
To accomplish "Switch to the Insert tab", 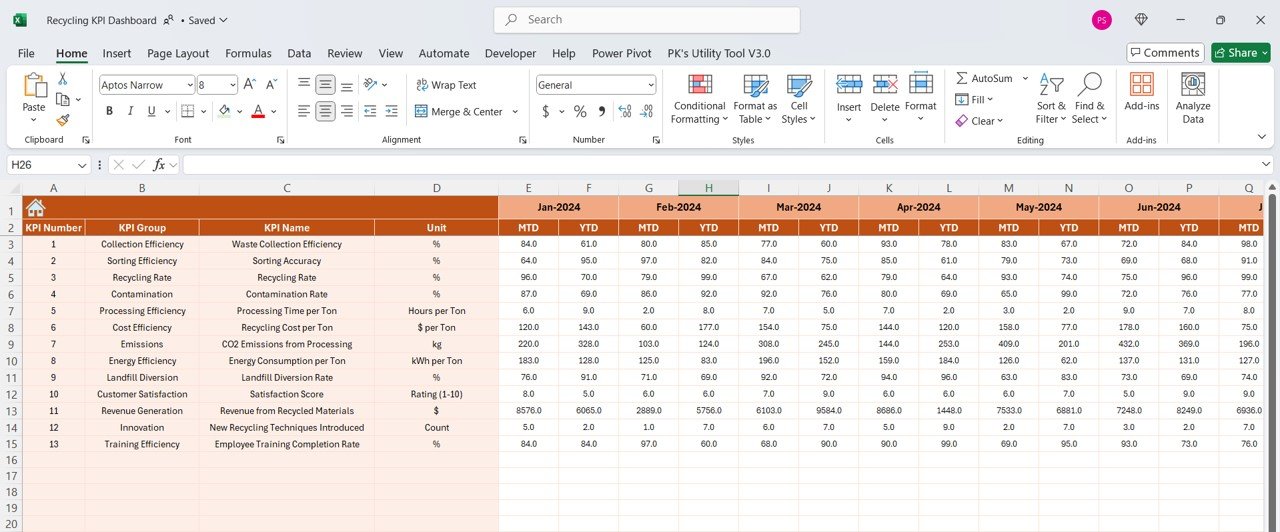I will (x=117, y=54).
